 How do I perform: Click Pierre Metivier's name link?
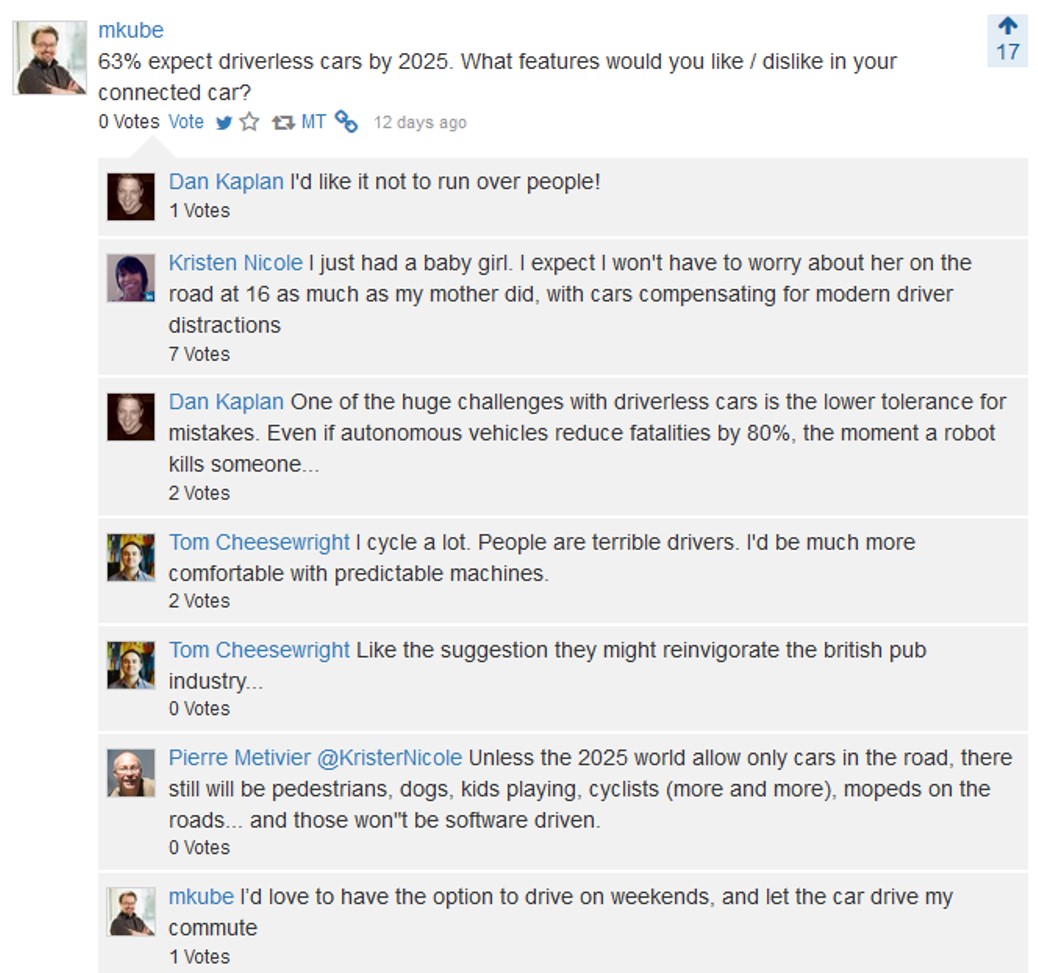[x=239, y=758]
